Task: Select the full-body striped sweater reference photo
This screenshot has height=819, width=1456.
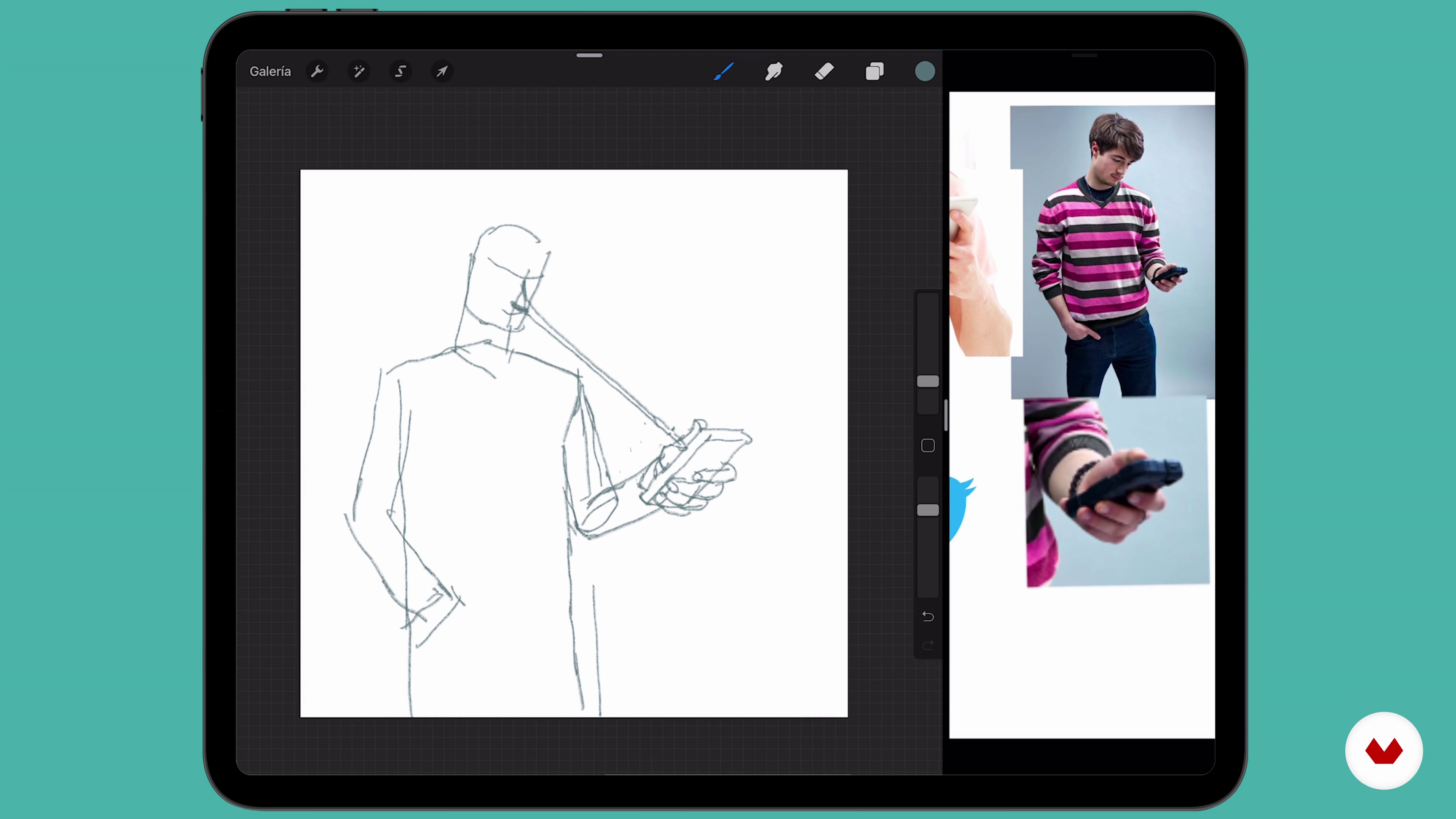Action: pyautogui.click(x=1112, y=251)
